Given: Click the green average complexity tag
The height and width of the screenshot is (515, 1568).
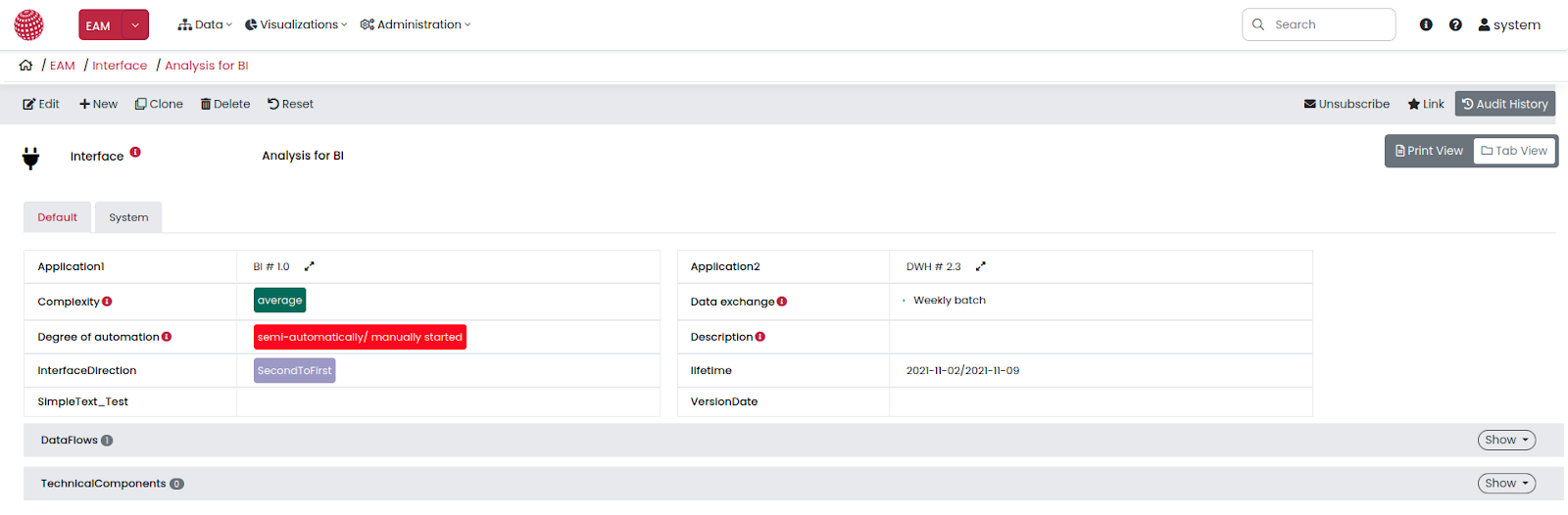Looking at the screenshot, I should tap(279, 301).
